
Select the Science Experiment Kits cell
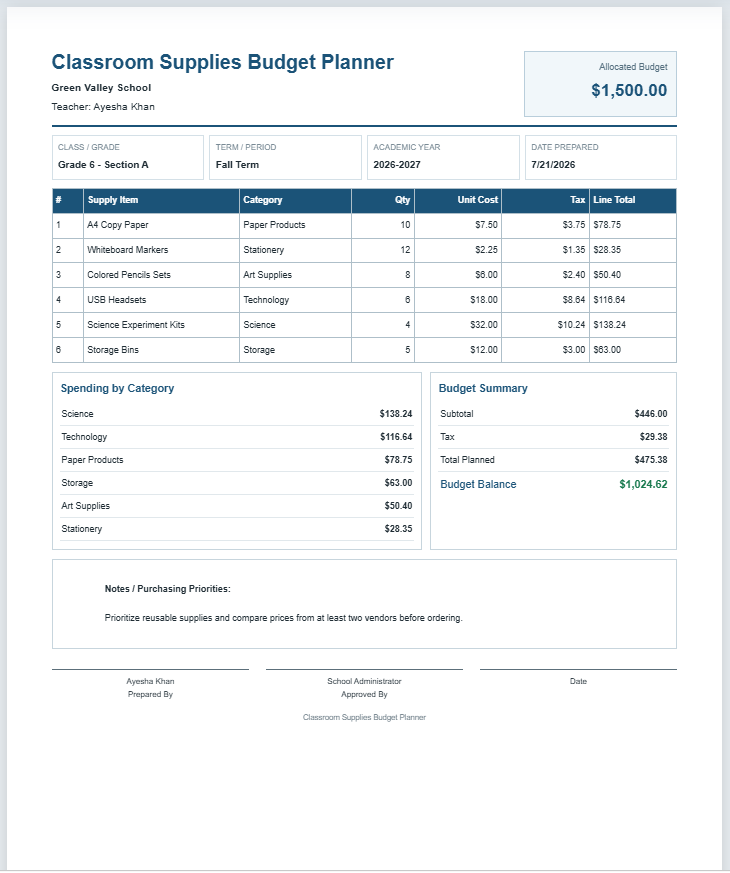click(161, 325)
